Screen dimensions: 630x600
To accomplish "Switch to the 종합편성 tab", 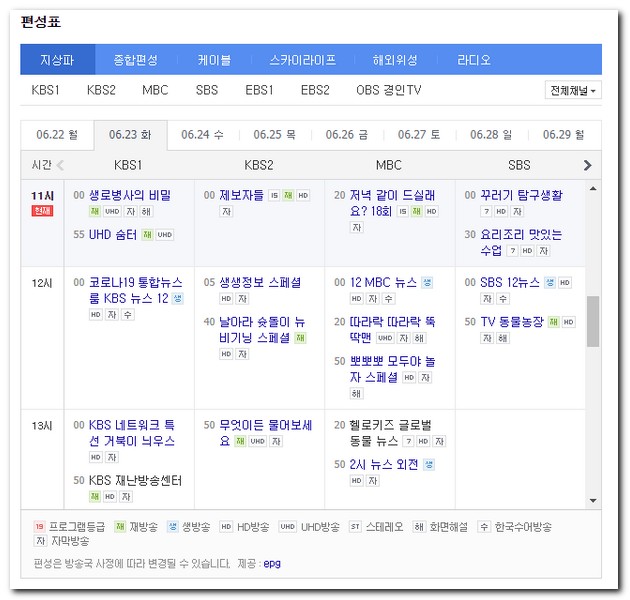I will tap(135, 60).
